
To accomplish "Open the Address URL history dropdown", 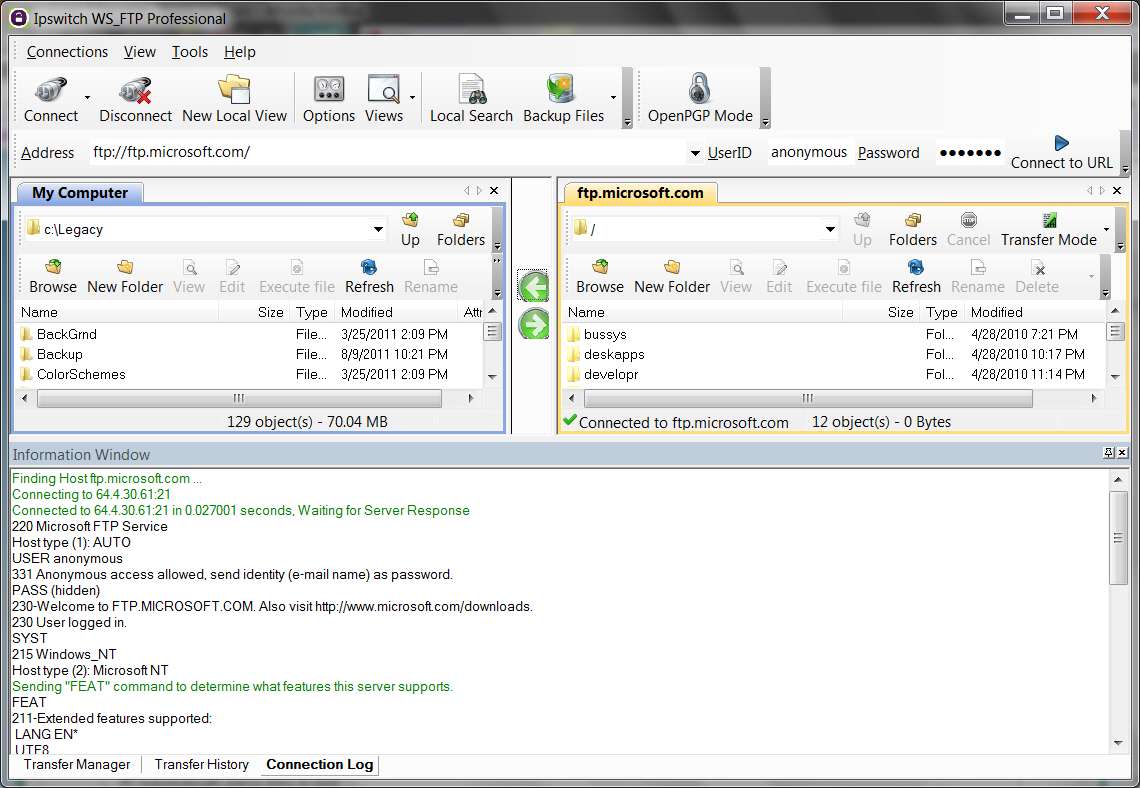I will tap(695, 153).
